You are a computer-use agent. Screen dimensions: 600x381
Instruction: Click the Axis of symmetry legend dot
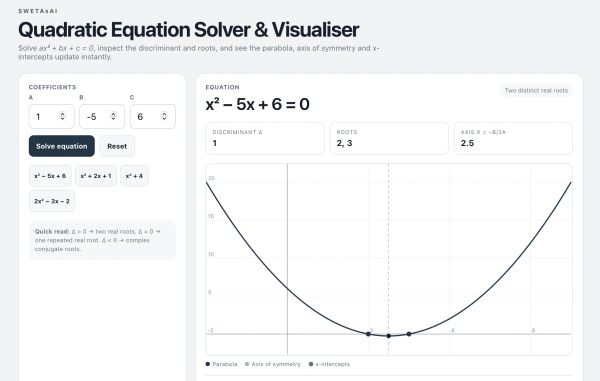point(247,364)
